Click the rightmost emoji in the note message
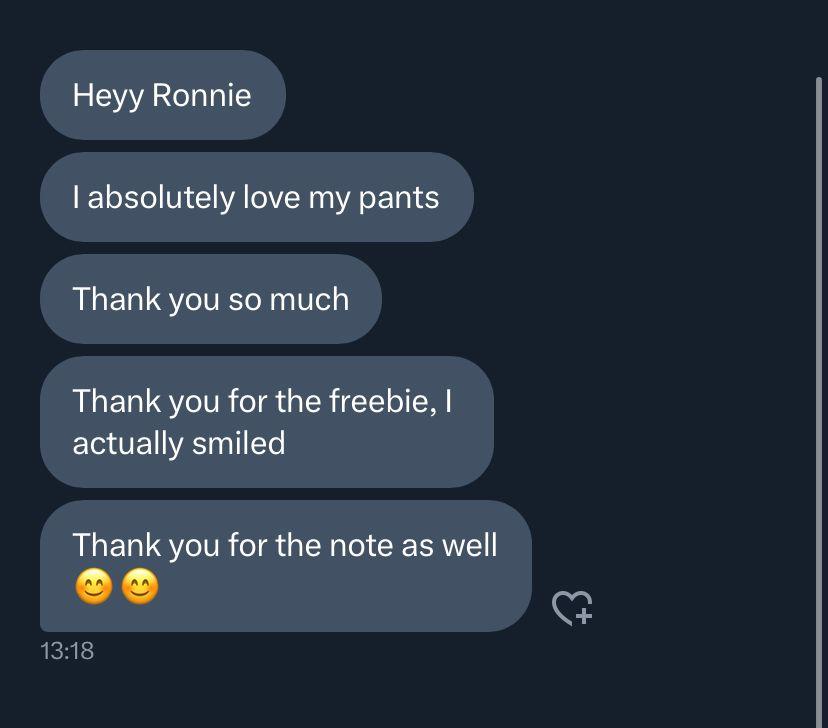 click(138, 588)
